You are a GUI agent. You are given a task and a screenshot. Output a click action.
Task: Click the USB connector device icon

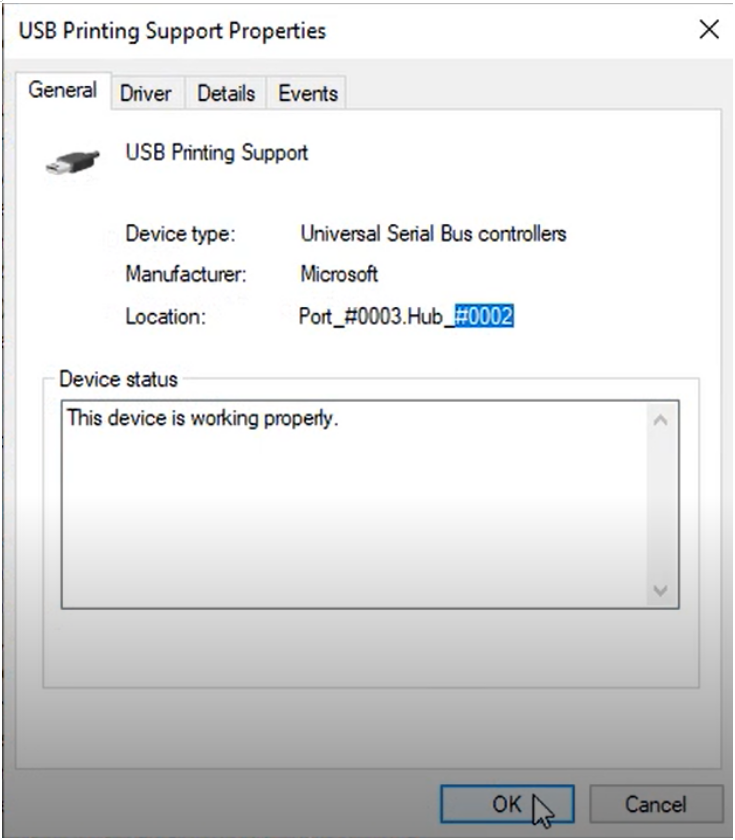click(x=73, y=162)
